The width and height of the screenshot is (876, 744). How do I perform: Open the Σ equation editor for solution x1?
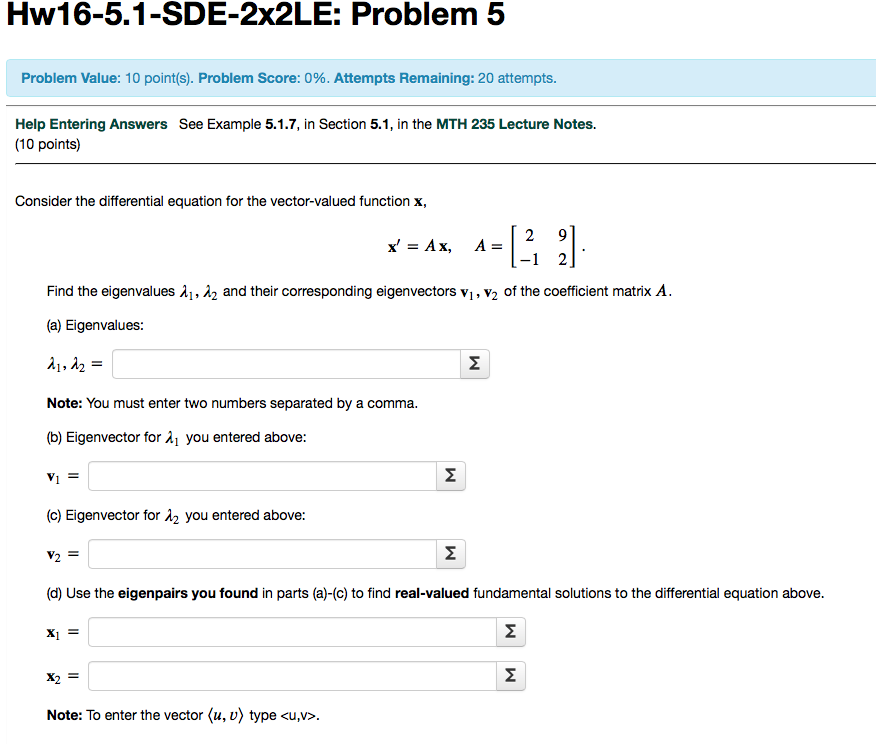[510, 632]
